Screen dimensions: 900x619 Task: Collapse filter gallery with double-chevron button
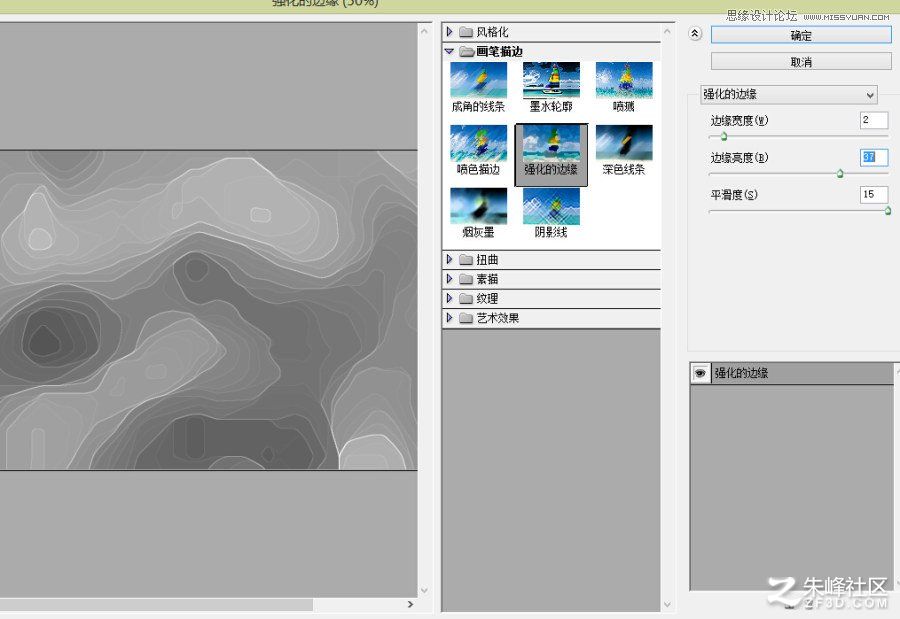click(695, 34)
